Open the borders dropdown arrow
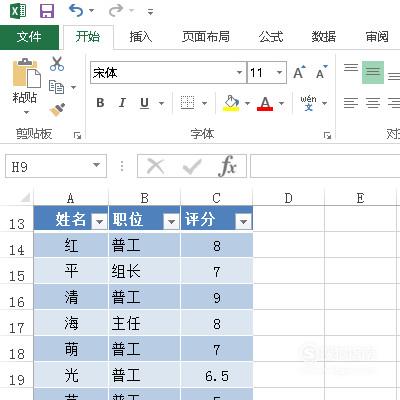 click(x=205, y=103)
